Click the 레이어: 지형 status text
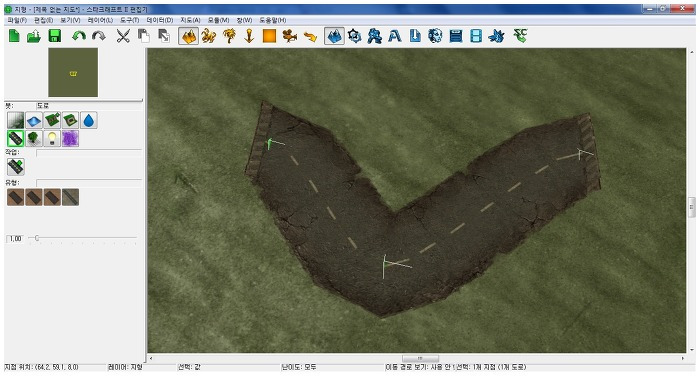The width and height of the screenshot is (700, 376). (125, 367)
